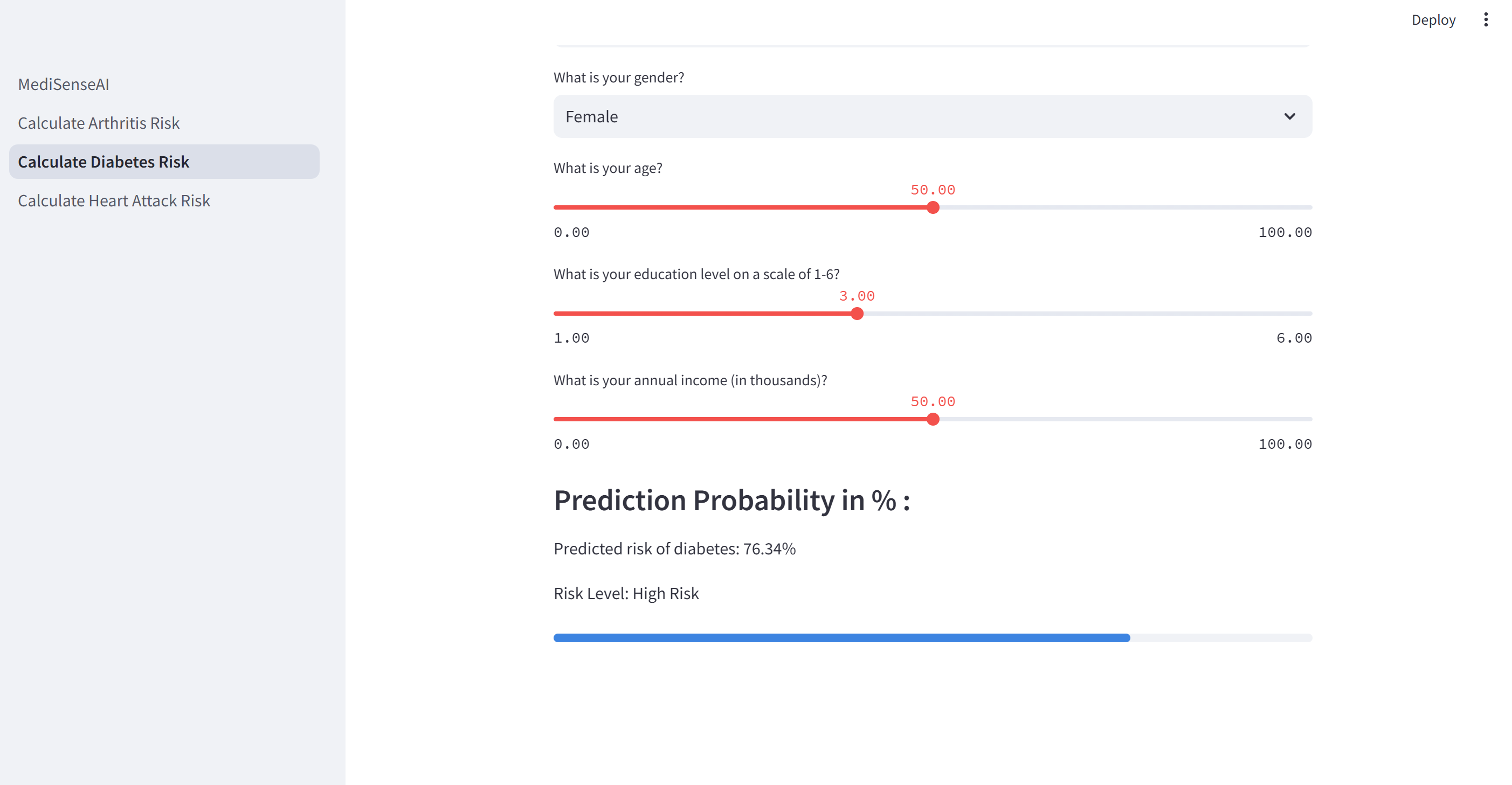Click the education level slider handle
The height and width of the screenshot is (785, 1512).
coord(857,313)
